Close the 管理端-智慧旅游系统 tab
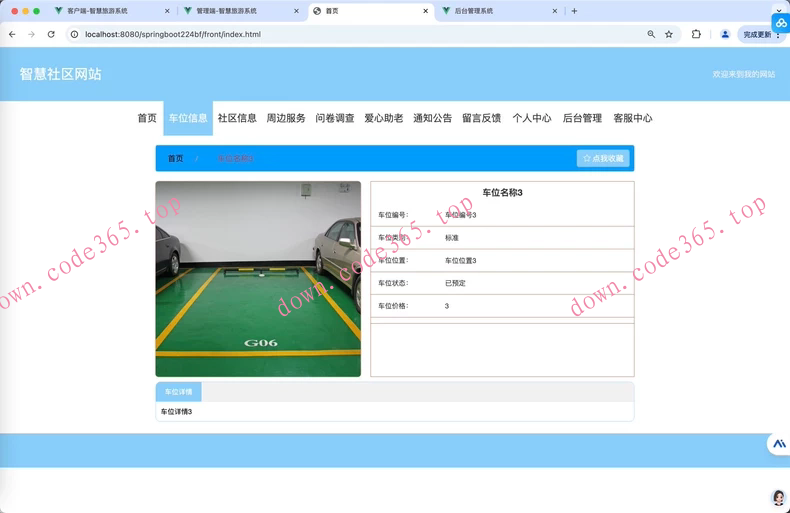790x513 pixels. pos(296,11)
